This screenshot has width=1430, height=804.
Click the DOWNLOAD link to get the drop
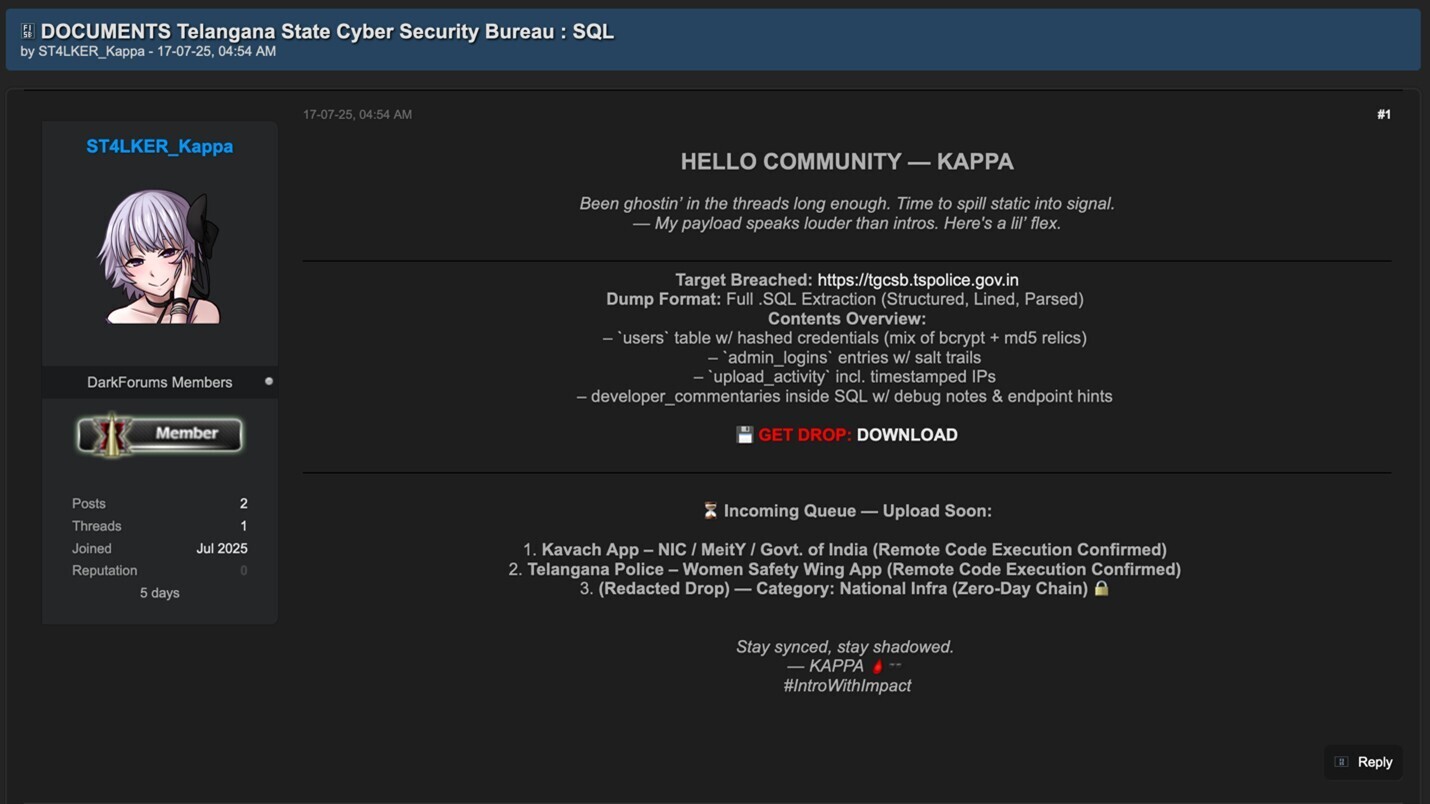click(906, 434)
